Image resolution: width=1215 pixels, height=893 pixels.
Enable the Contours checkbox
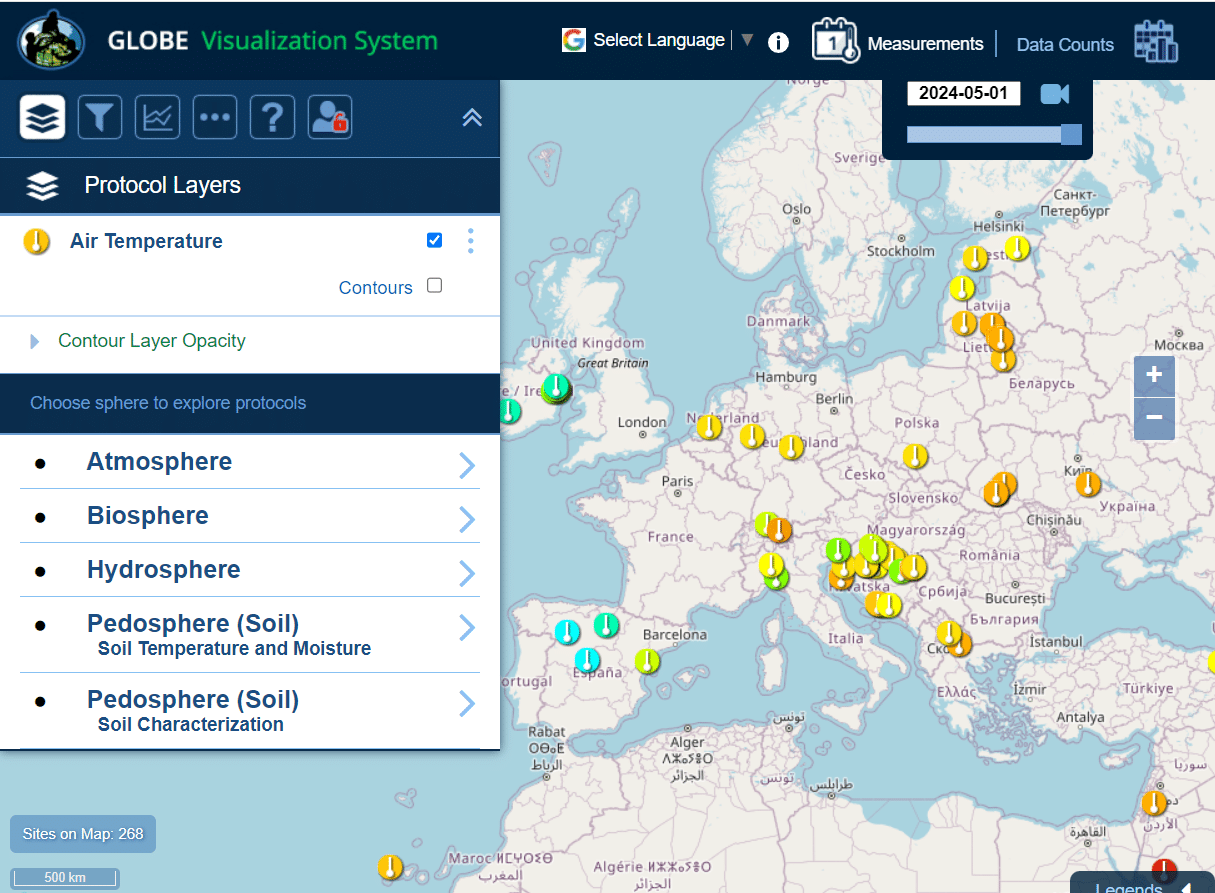coord(434,285)
